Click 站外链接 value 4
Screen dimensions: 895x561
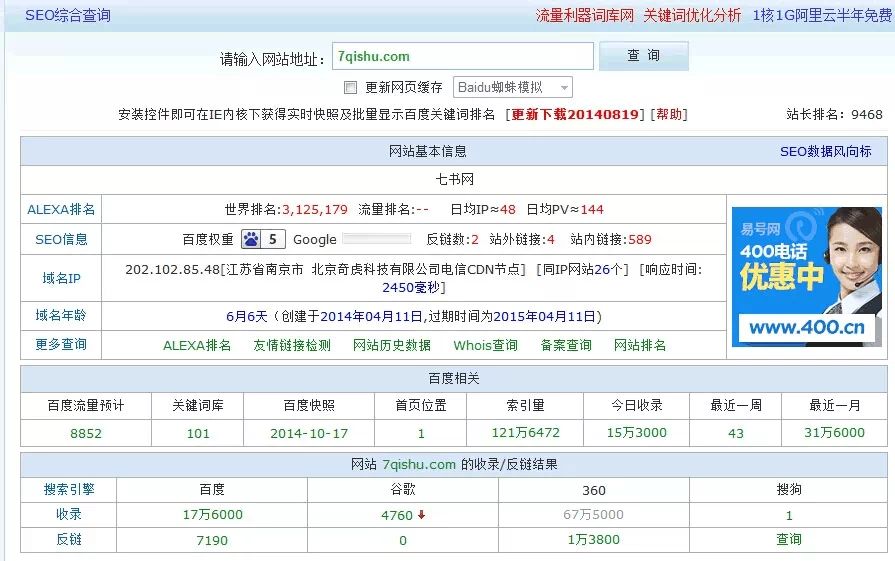pos(551,239)
